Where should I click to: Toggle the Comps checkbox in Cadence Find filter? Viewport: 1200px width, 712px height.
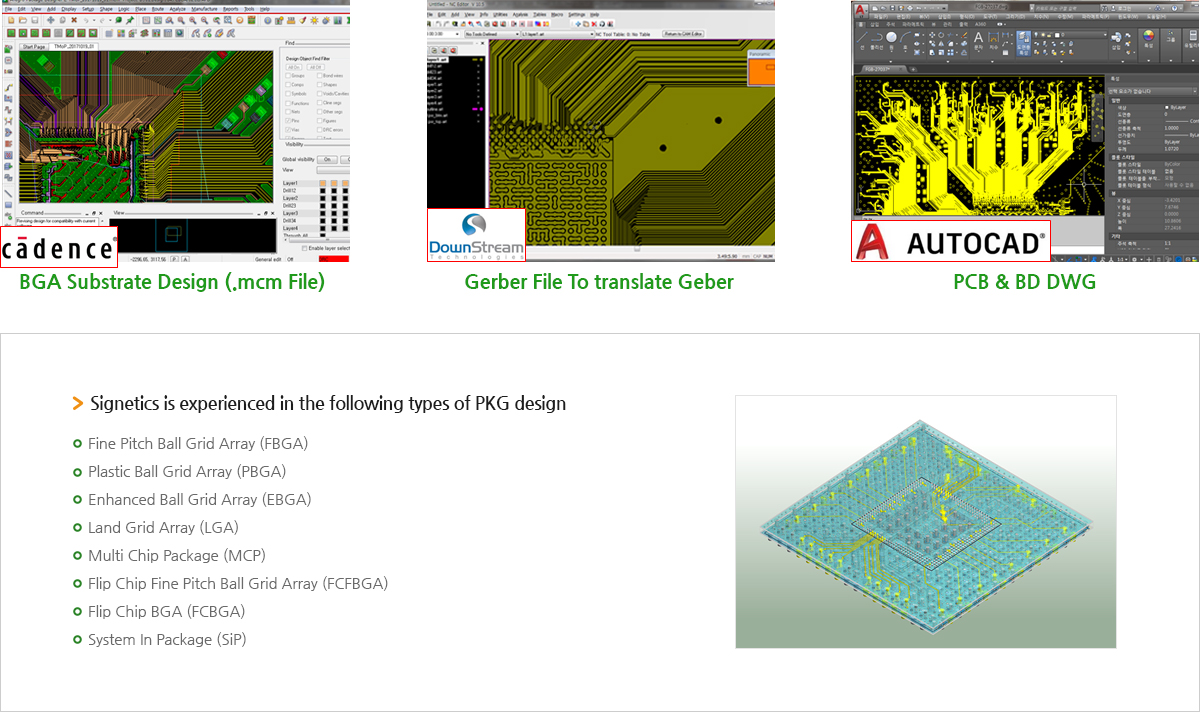[x=288, y=85]
